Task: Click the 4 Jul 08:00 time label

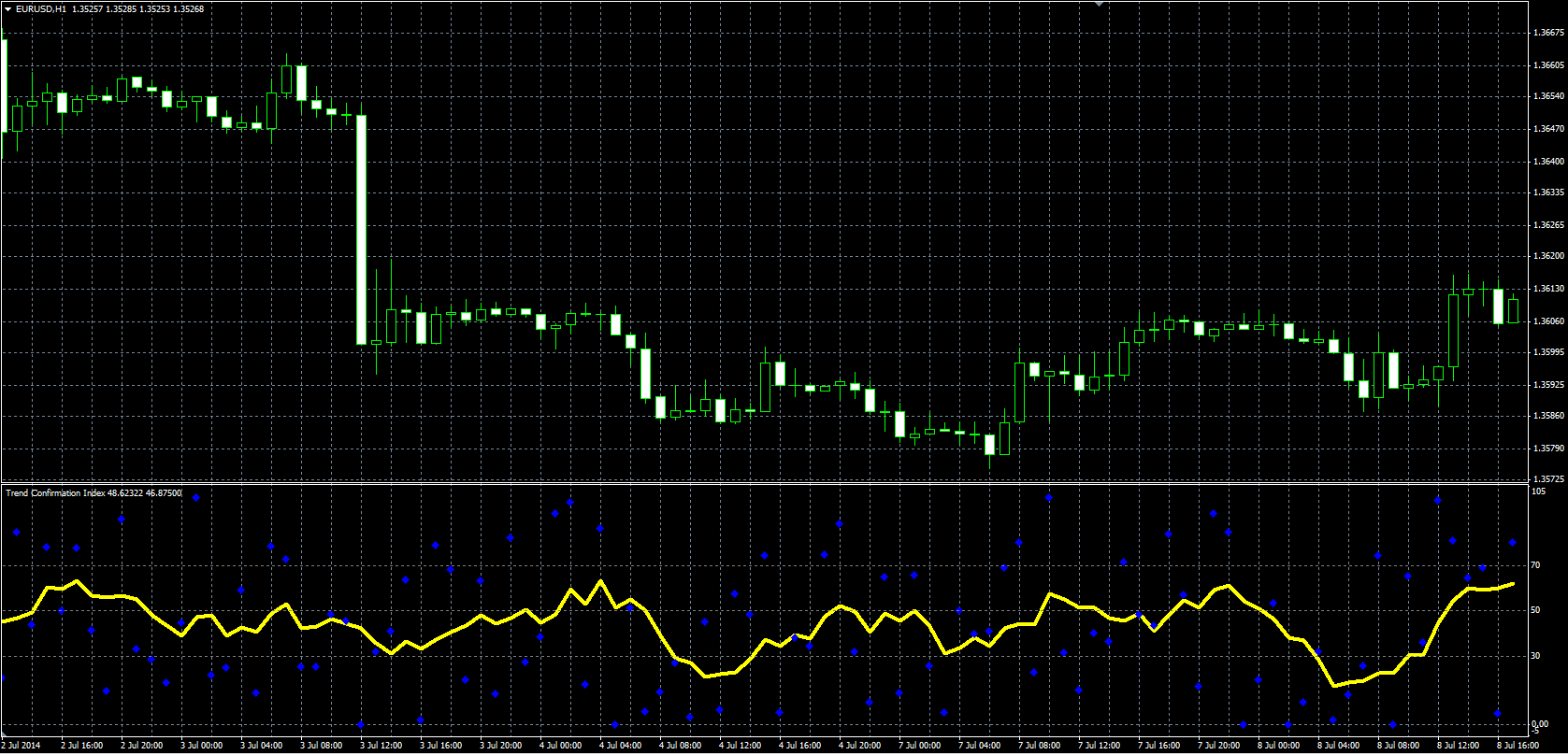Action: [681, 746]
